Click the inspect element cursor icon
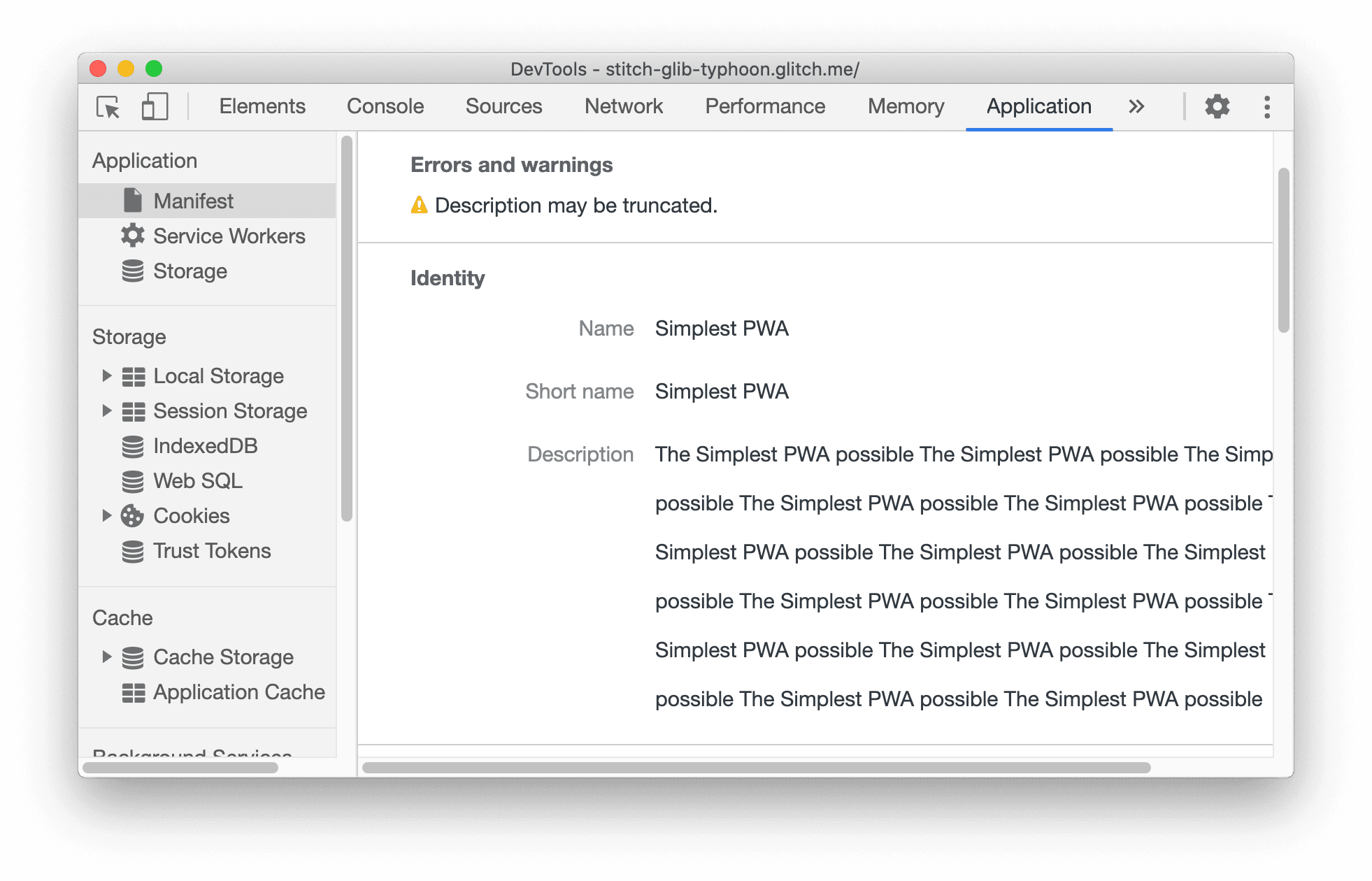This screenshot has height=881, width=1372. click(x=108, y=106)
